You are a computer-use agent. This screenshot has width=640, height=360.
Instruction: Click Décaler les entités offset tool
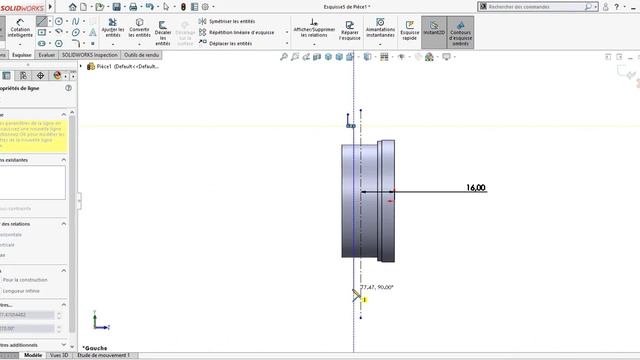(162, 33)
